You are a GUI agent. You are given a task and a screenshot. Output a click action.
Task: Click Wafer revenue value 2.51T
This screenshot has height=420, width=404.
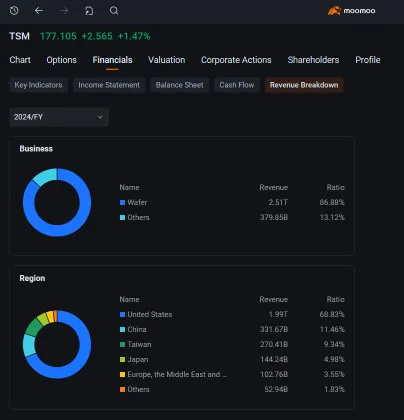pyautogui.click(x=278, y=202)
